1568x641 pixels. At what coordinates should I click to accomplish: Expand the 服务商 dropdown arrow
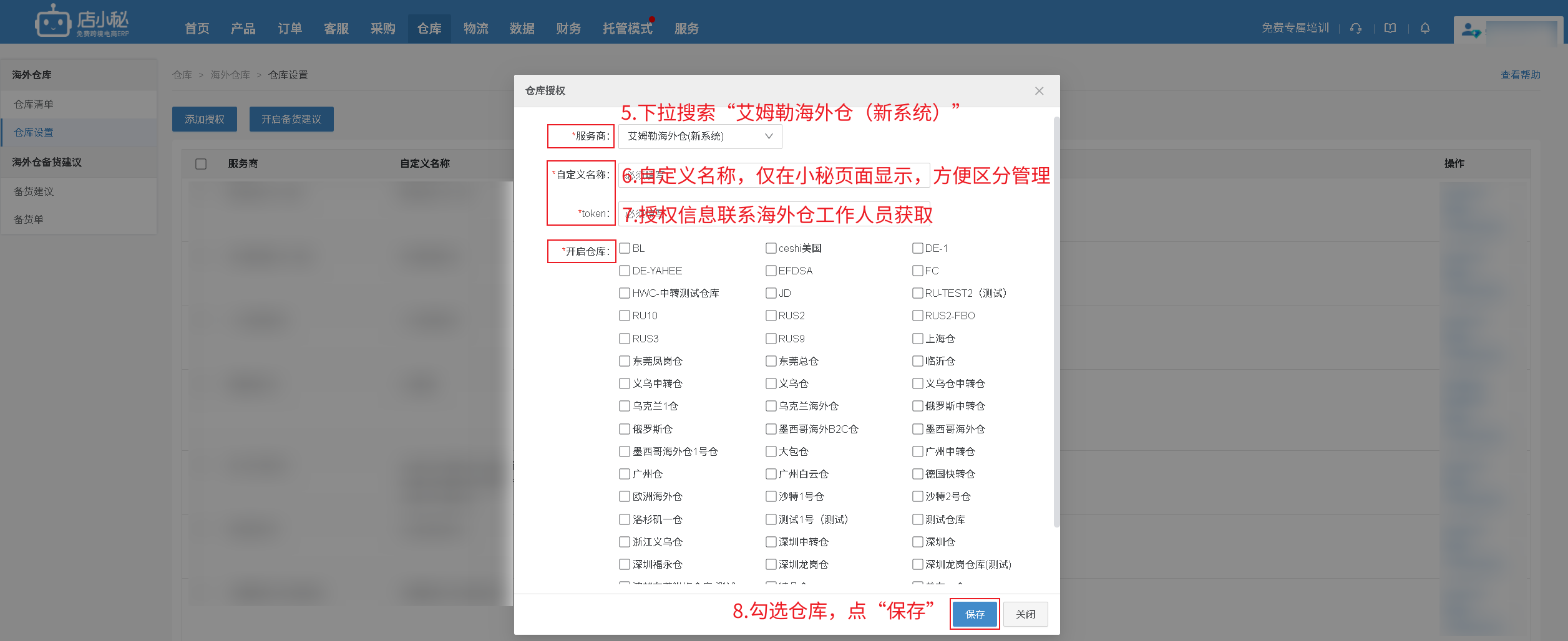pyautogui.click(x=769, y=137)
